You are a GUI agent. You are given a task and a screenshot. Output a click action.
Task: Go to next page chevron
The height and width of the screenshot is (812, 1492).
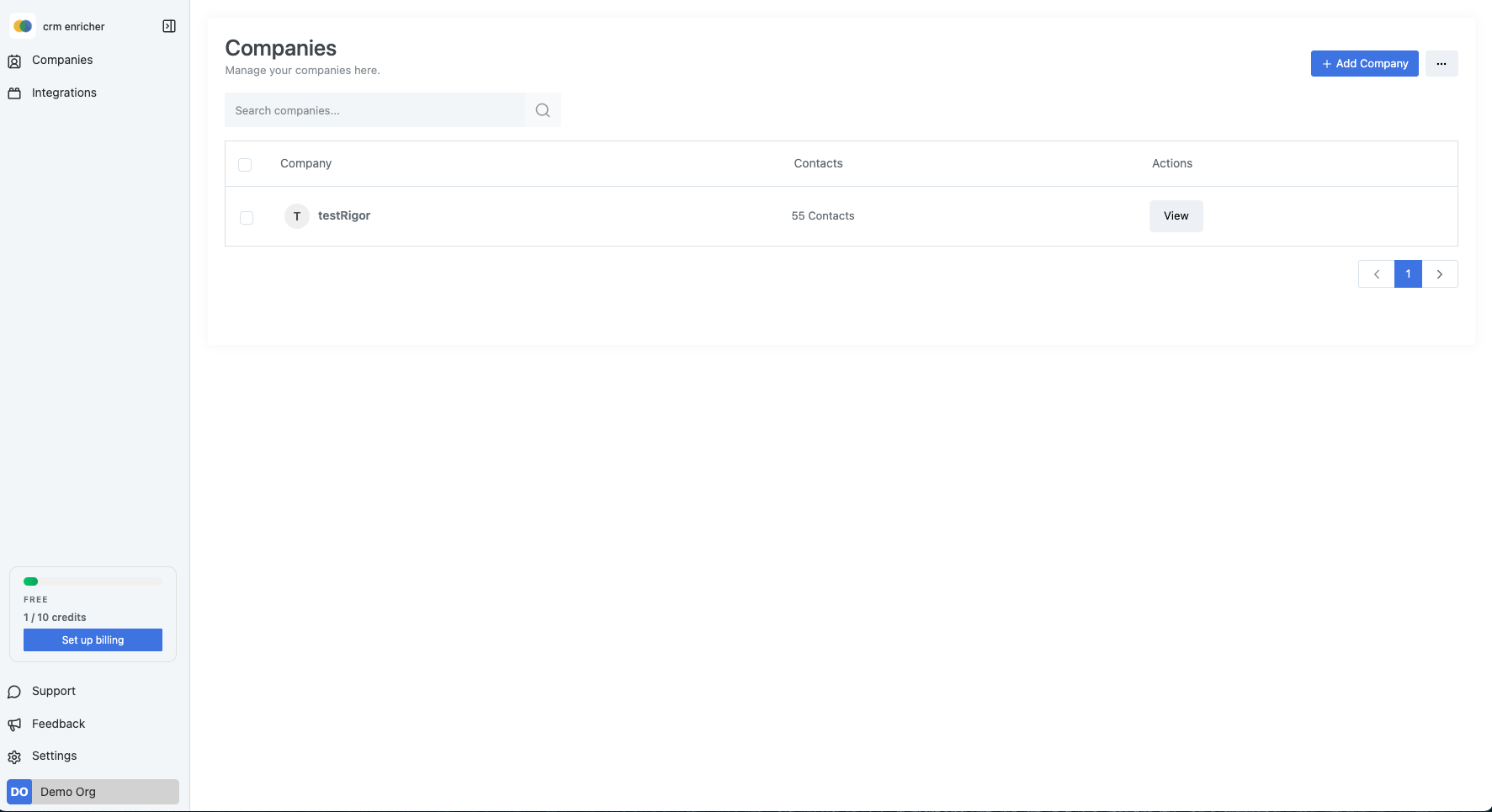coord(1440,274)
